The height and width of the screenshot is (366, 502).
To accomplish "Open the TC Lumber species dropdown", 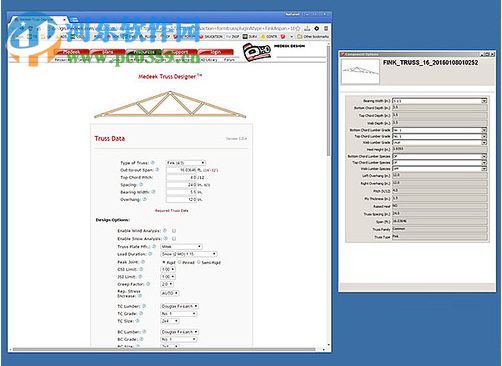I will tap(180, 306).
